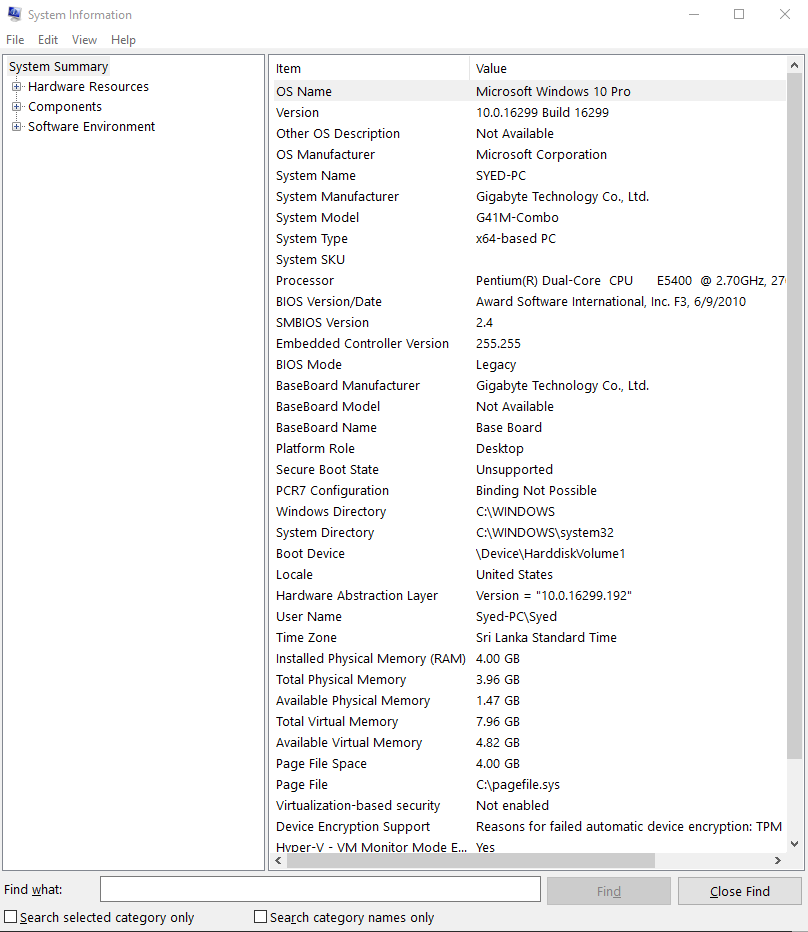The width and height of the screenshot is (808, 932).
Task: Open the View menu
Action: pyautogui.click(x=84, y=40)
